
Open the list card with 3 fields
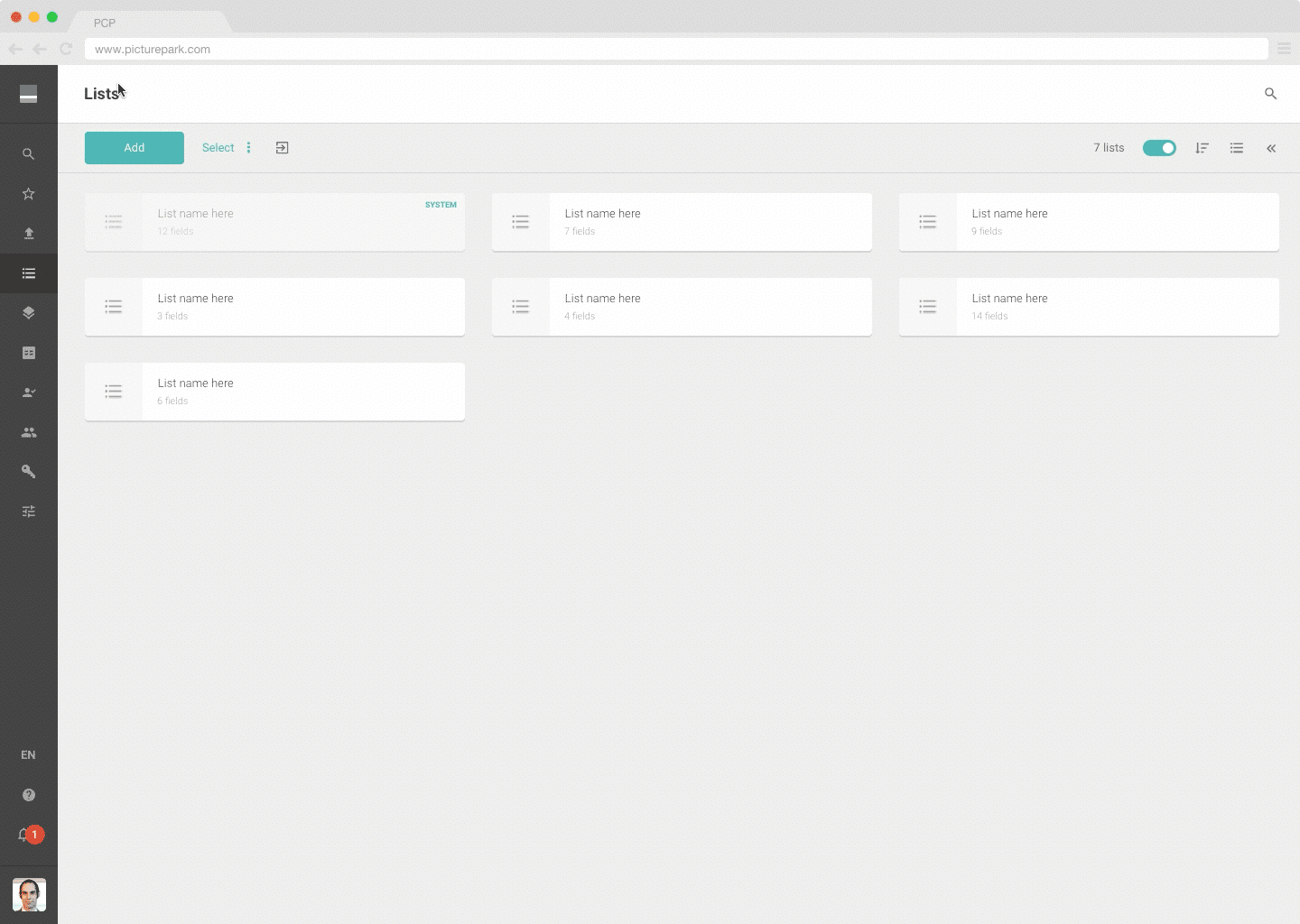coord(275,307)
